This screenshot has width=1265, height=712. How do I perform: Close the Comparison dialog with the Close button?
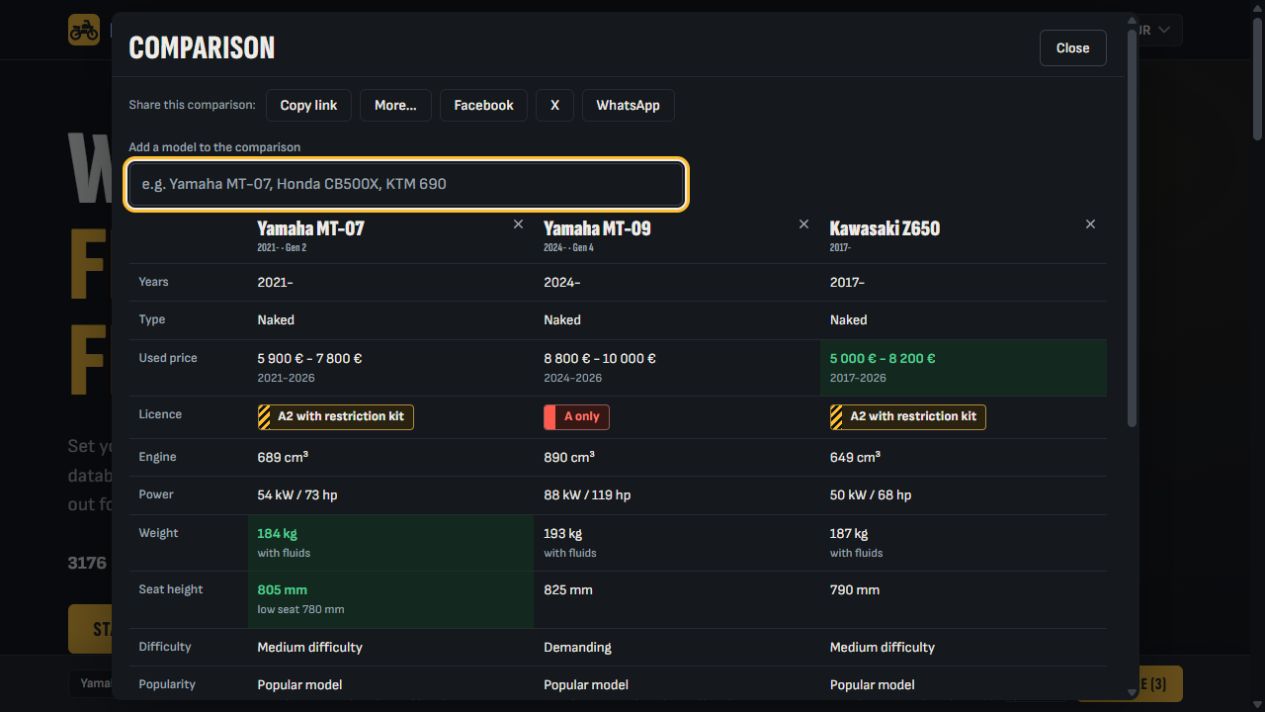pyautogui.click(x=1073, y=48)
